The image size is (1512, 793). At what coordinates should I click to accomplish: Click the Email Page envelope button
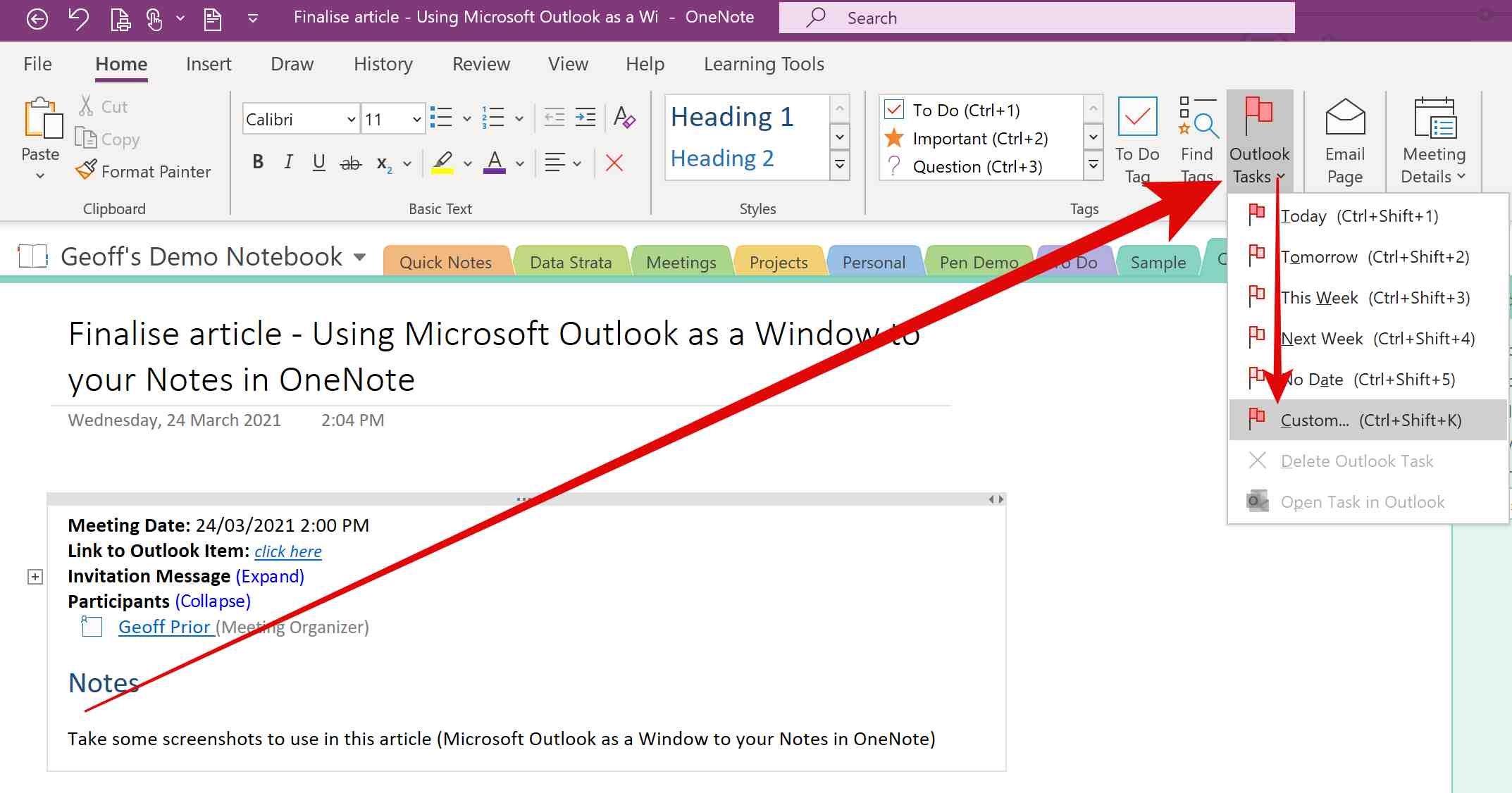point(1345,141)
